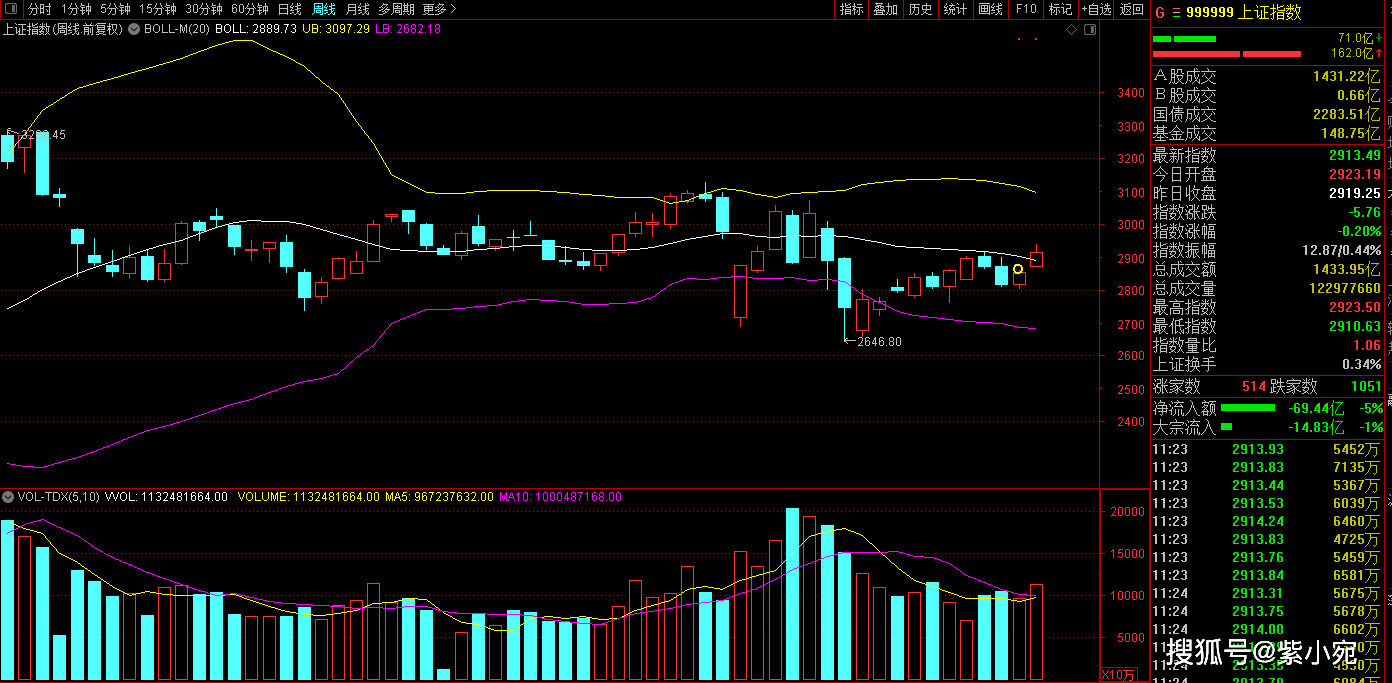Click the X10万 volume scale label

point(1118,674)
